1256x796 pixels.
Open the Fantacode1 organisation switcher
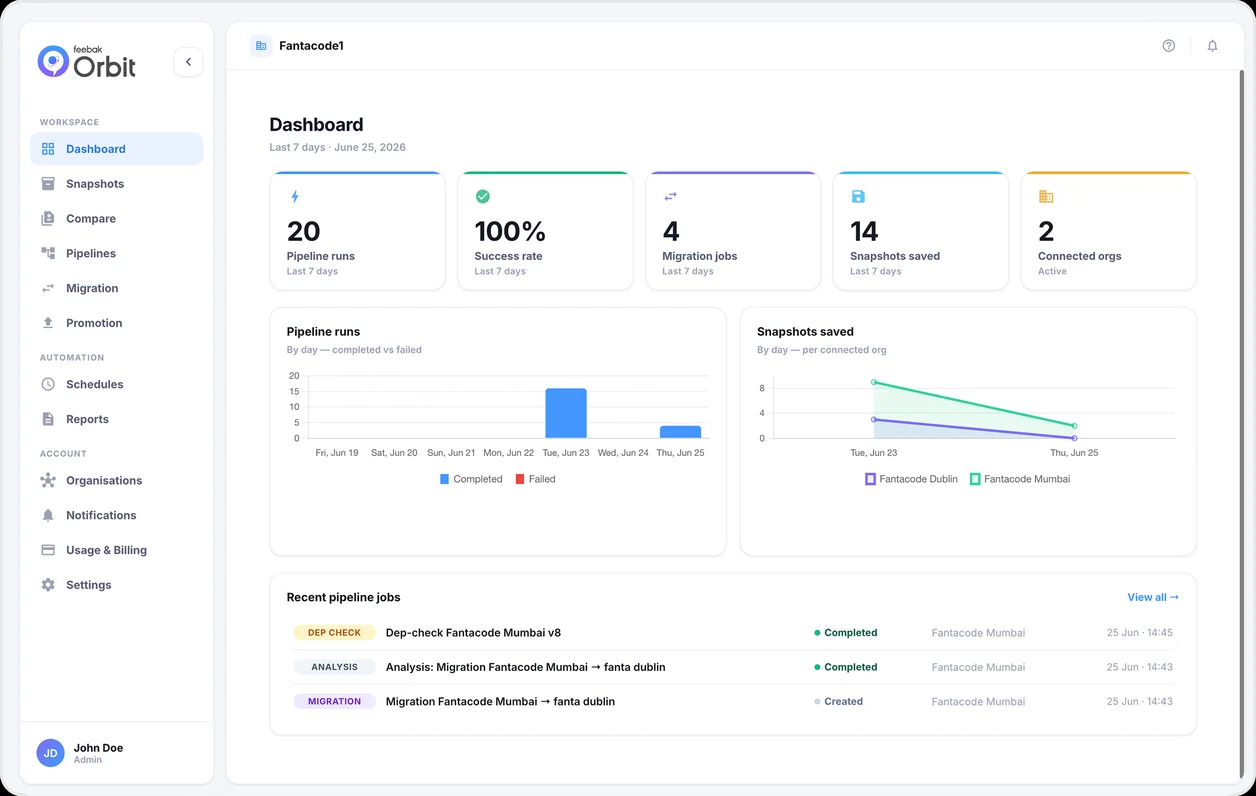tap(297, 46)
